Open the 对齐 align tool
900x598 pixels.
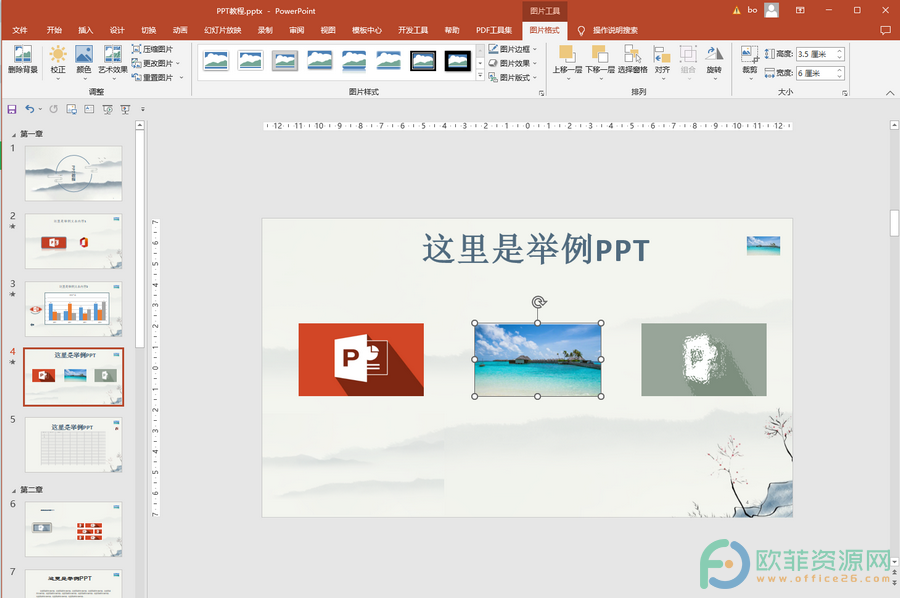(x=662, y=60)
